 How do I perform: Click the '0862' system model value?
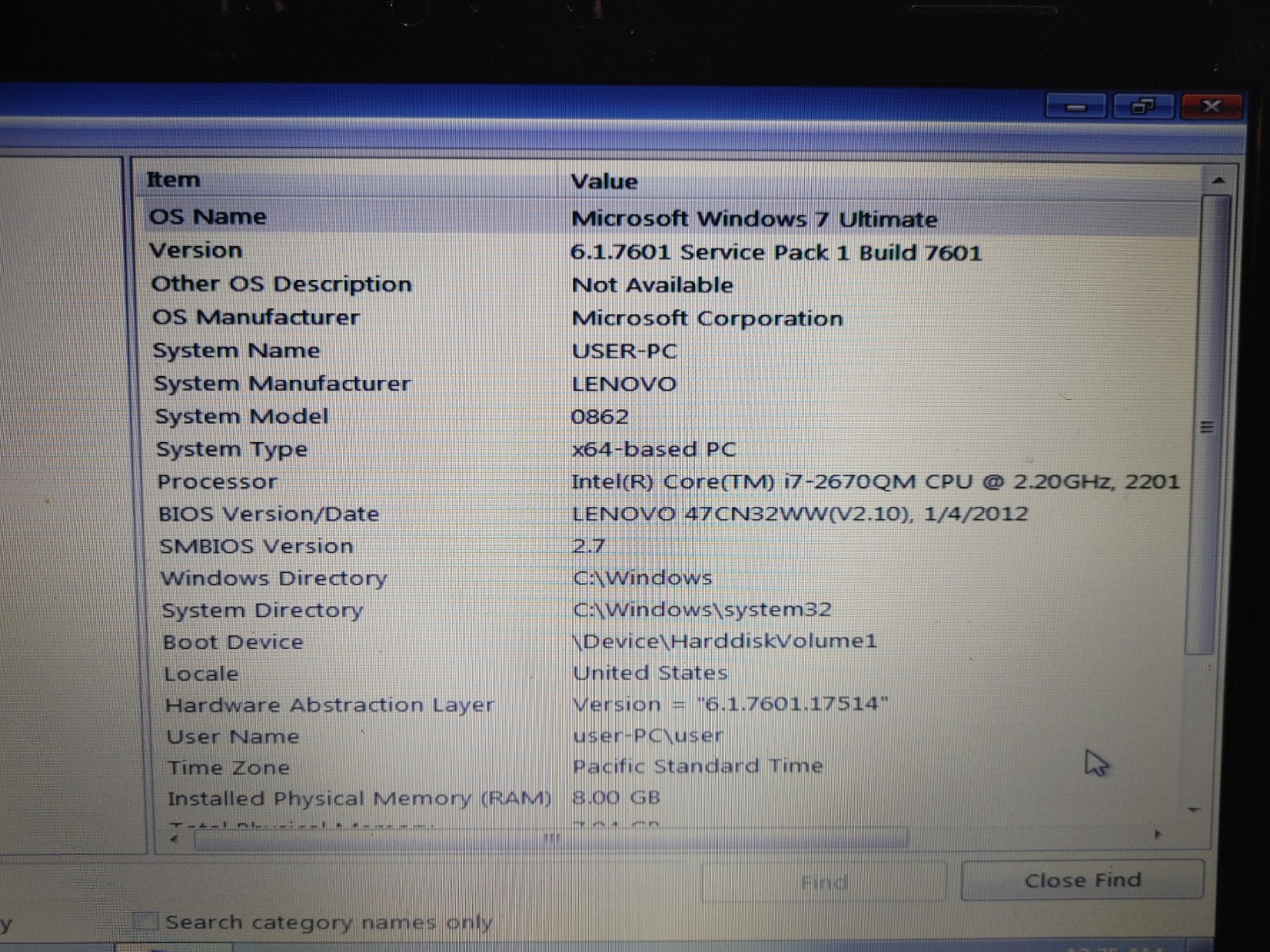point(600,417)
